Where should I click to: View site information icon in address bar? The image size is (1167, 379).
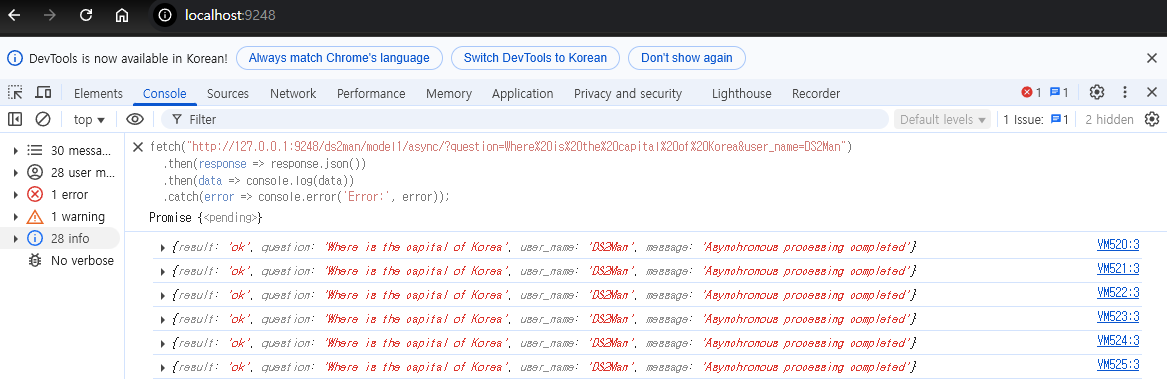164,15
